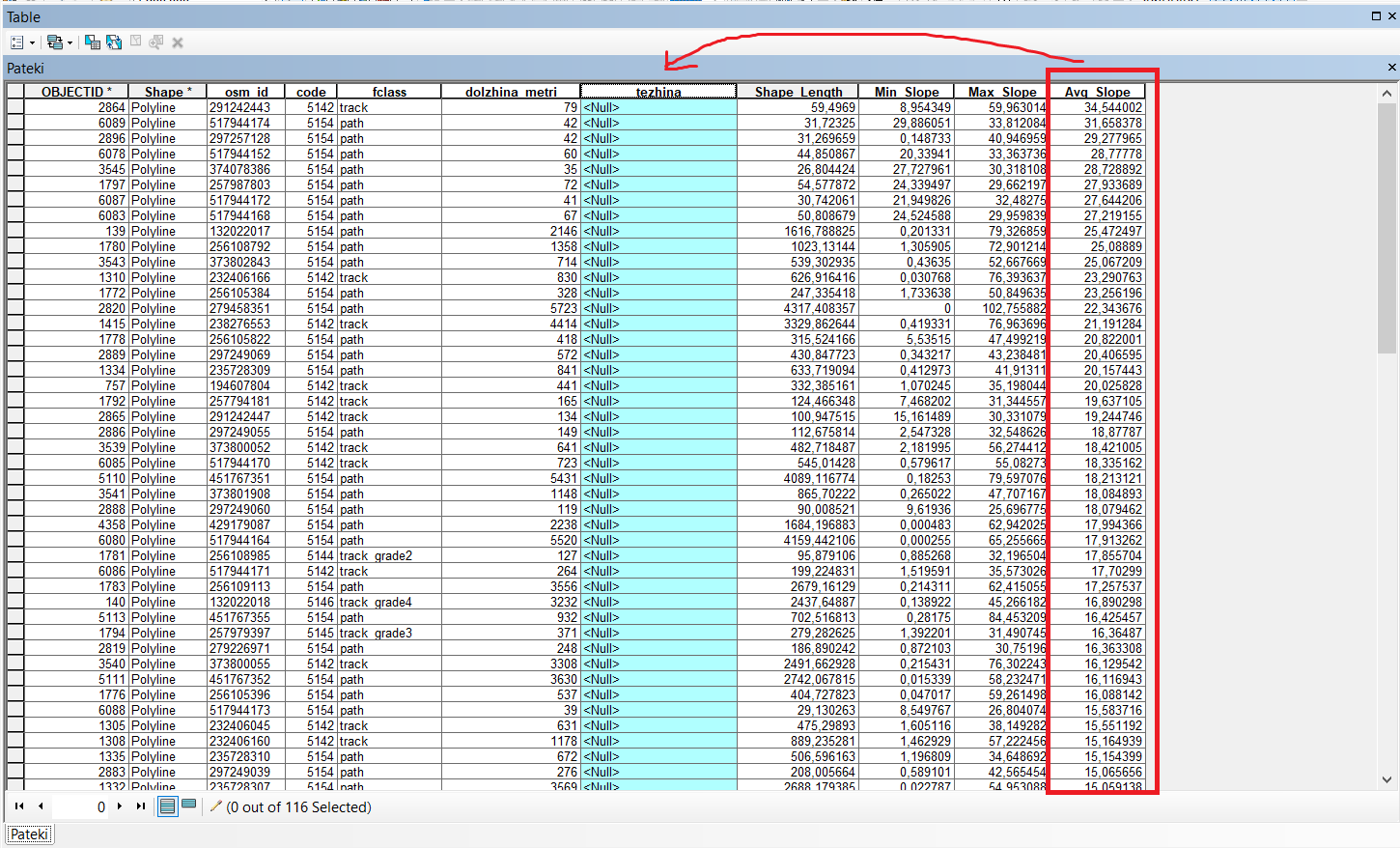Click the fclass cell 'track_grade4'
Screen dimensions: 1400x848
coord(389,602)
